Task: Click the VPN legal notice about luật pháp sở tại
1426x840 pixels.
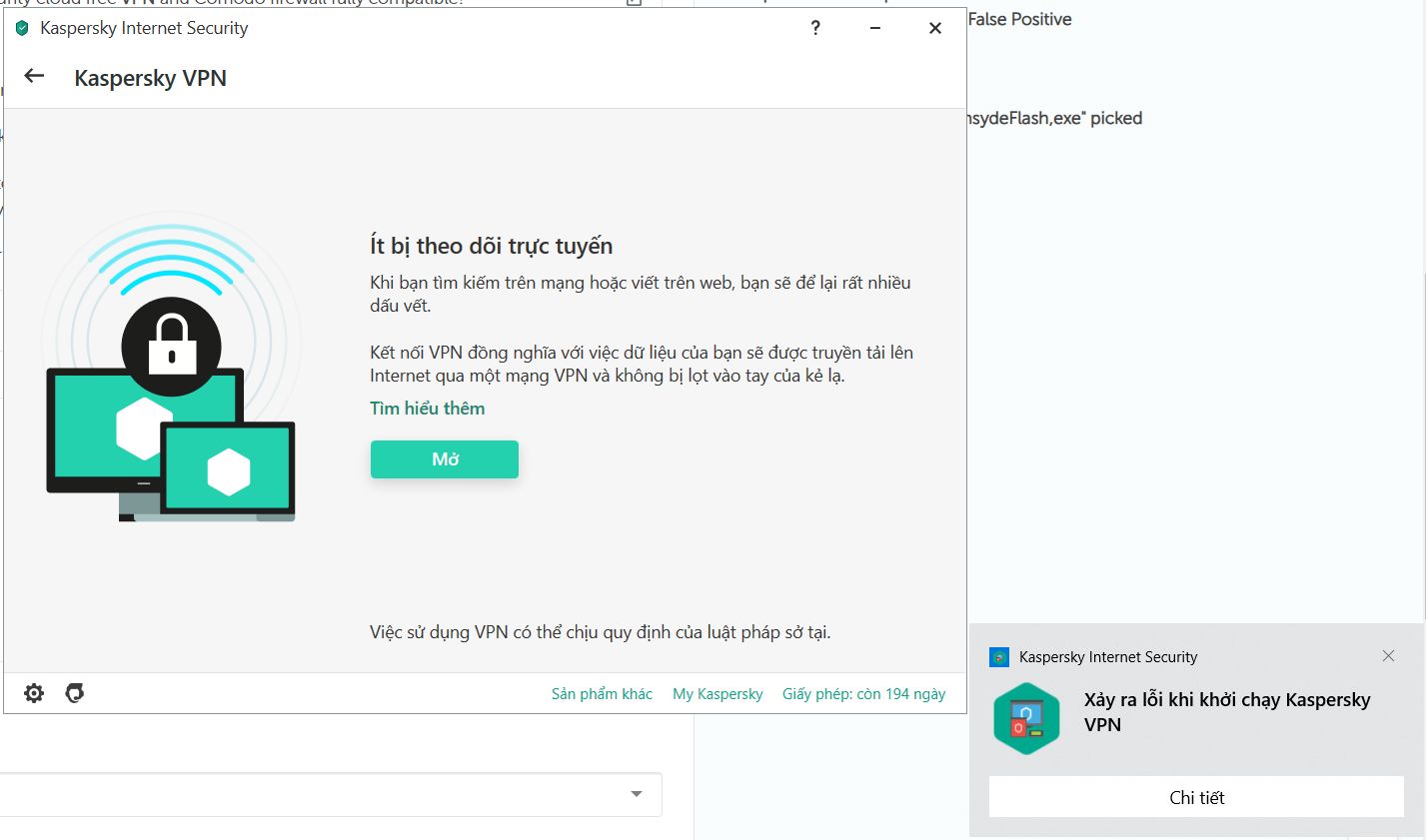Action: pos(601,632)
